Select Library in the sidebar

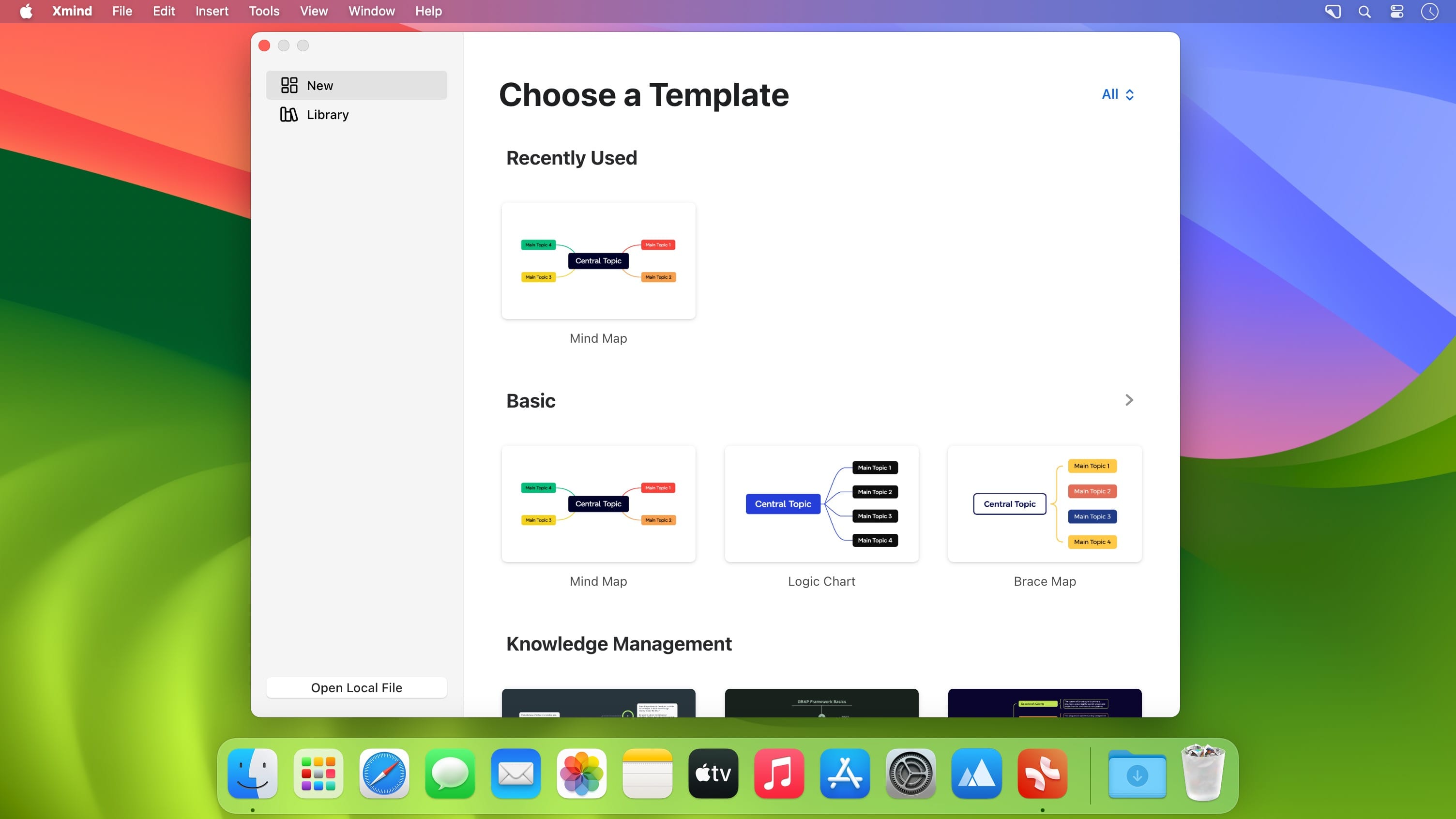click(x=357, y=115)
